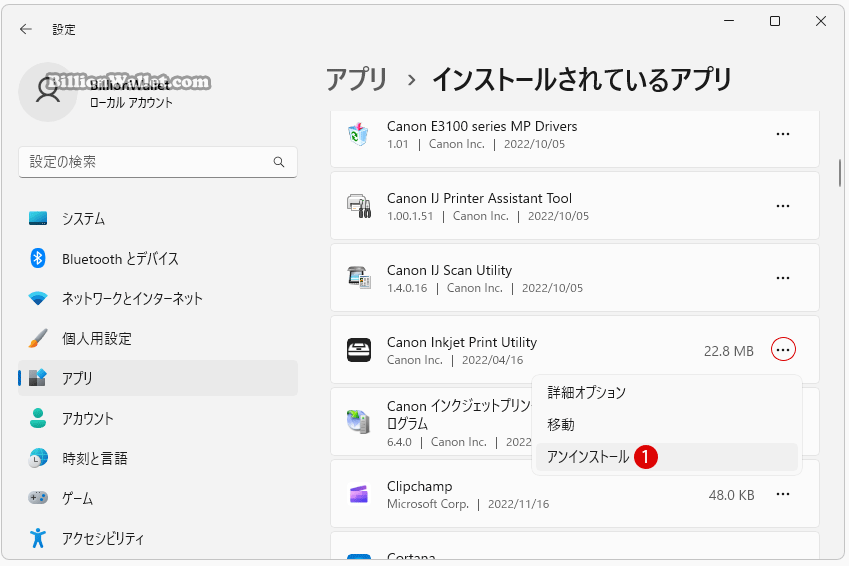Click the アプリ breadcrumb link

click(357, 80)
